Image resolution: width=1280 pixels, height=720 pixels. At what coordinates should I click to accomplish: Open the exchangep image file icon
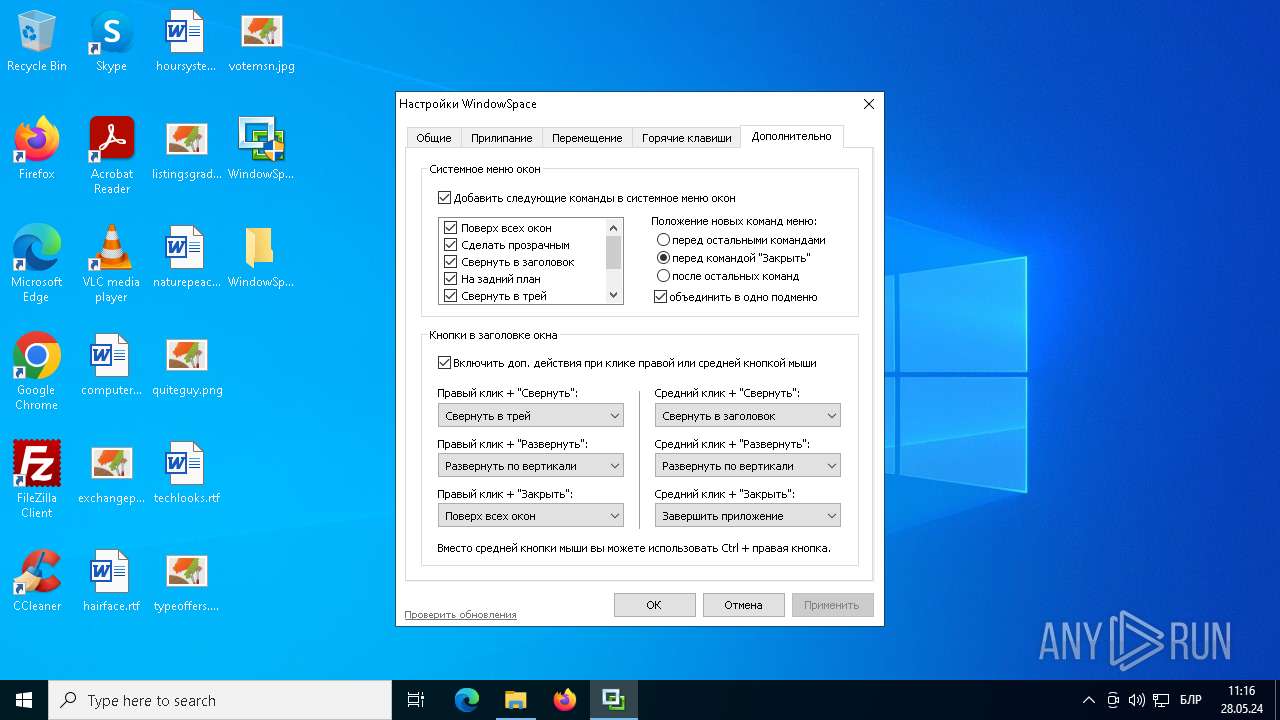(111, 474)
